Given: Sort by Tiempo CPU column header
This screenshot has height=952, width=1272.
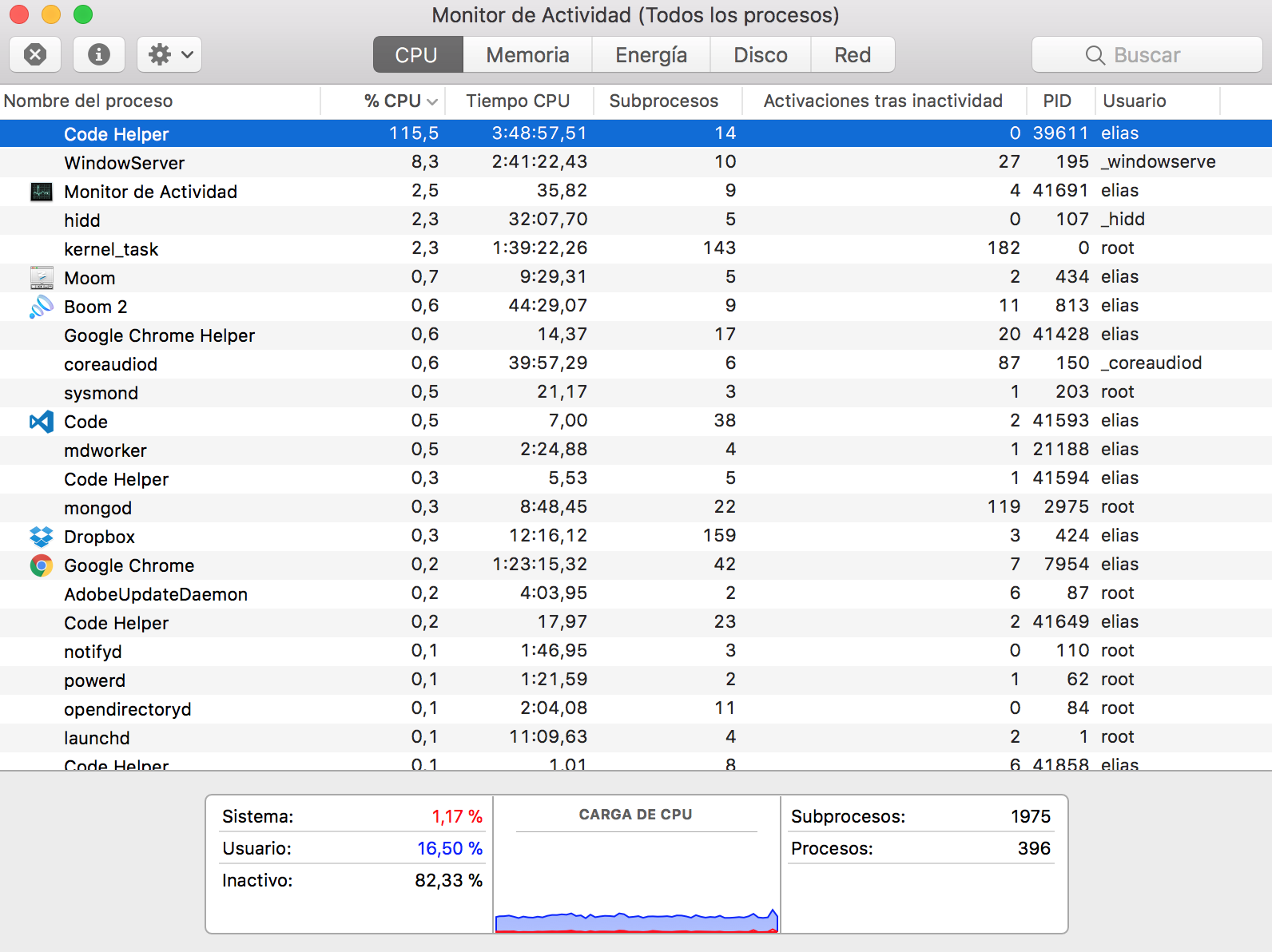Looking at the screenshot, I should click(x=519, y=101).
